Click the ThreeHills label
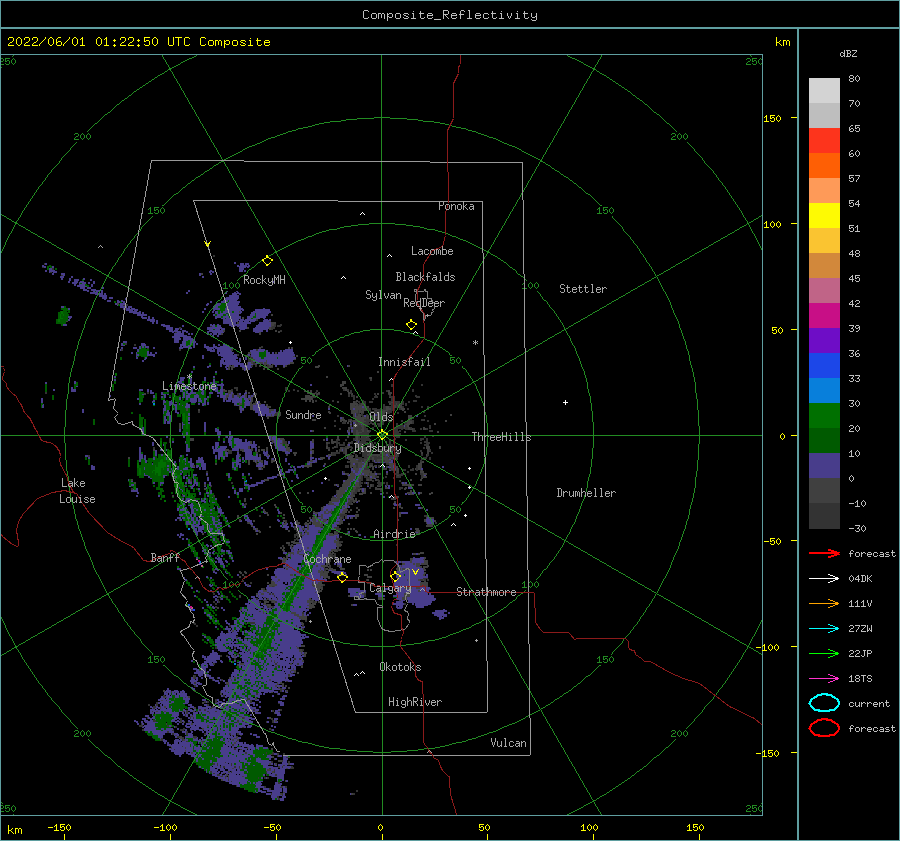The width and height of the screenshot is (900, 841). click(x=502, y=437)
